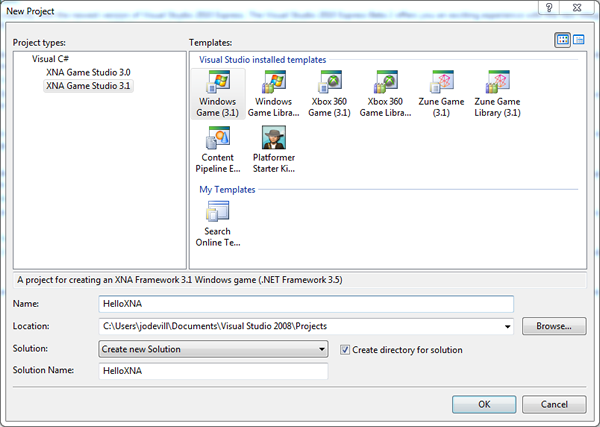Pick the Zune Game Library (3.1) template
The image size is (600, 427).
click(497, 94)
